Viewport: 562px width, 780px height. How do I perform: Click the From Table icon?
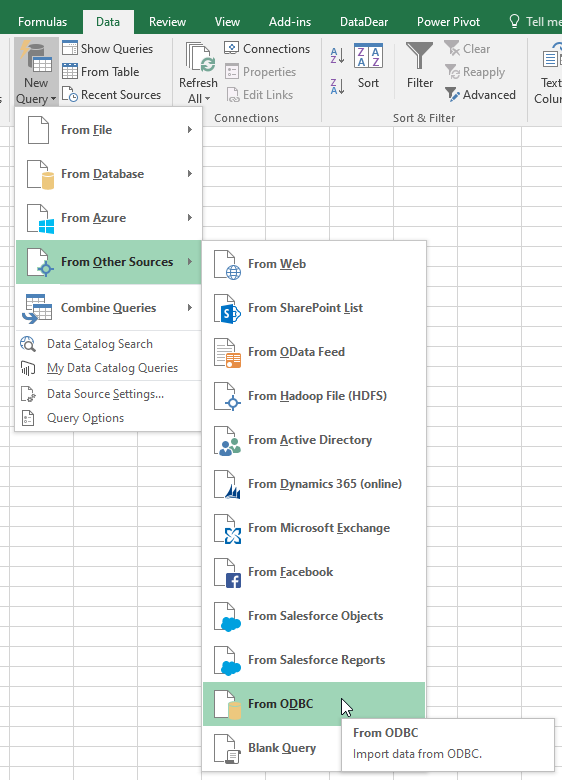click(x=70, y=72)
